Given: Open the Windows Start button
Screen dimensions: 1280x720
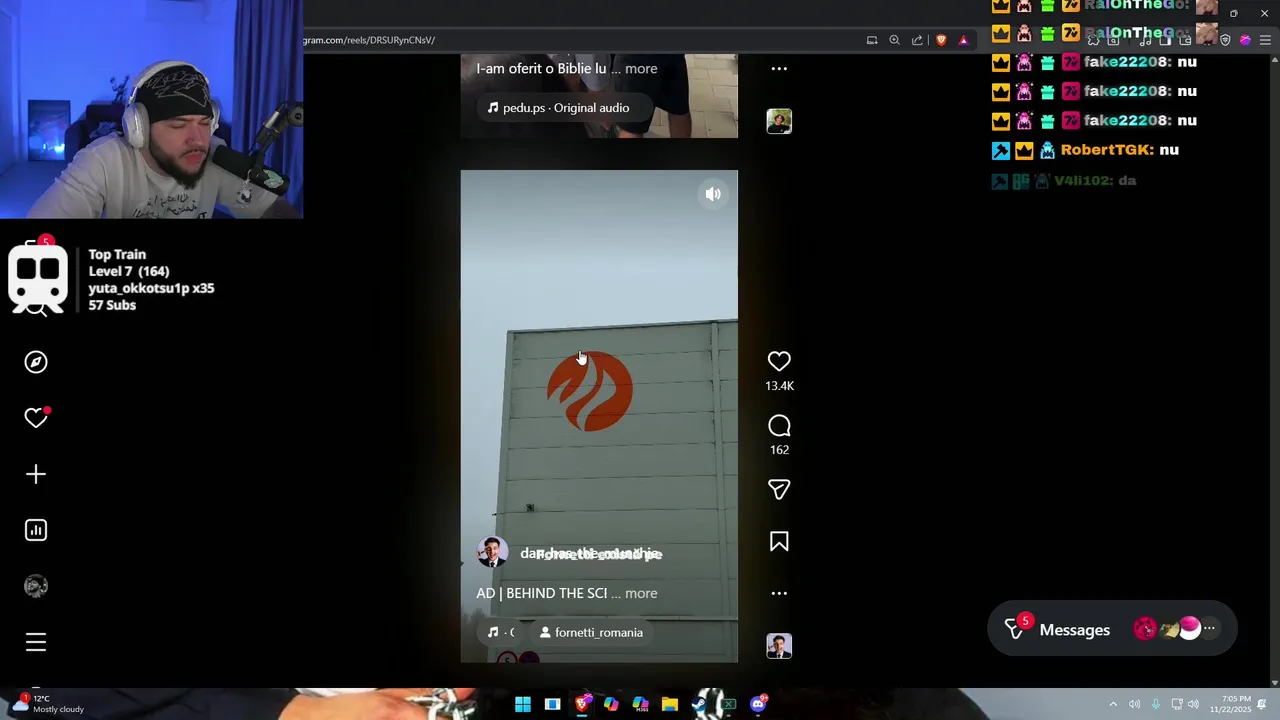Looking at the screenshot, I should point(522,704).
